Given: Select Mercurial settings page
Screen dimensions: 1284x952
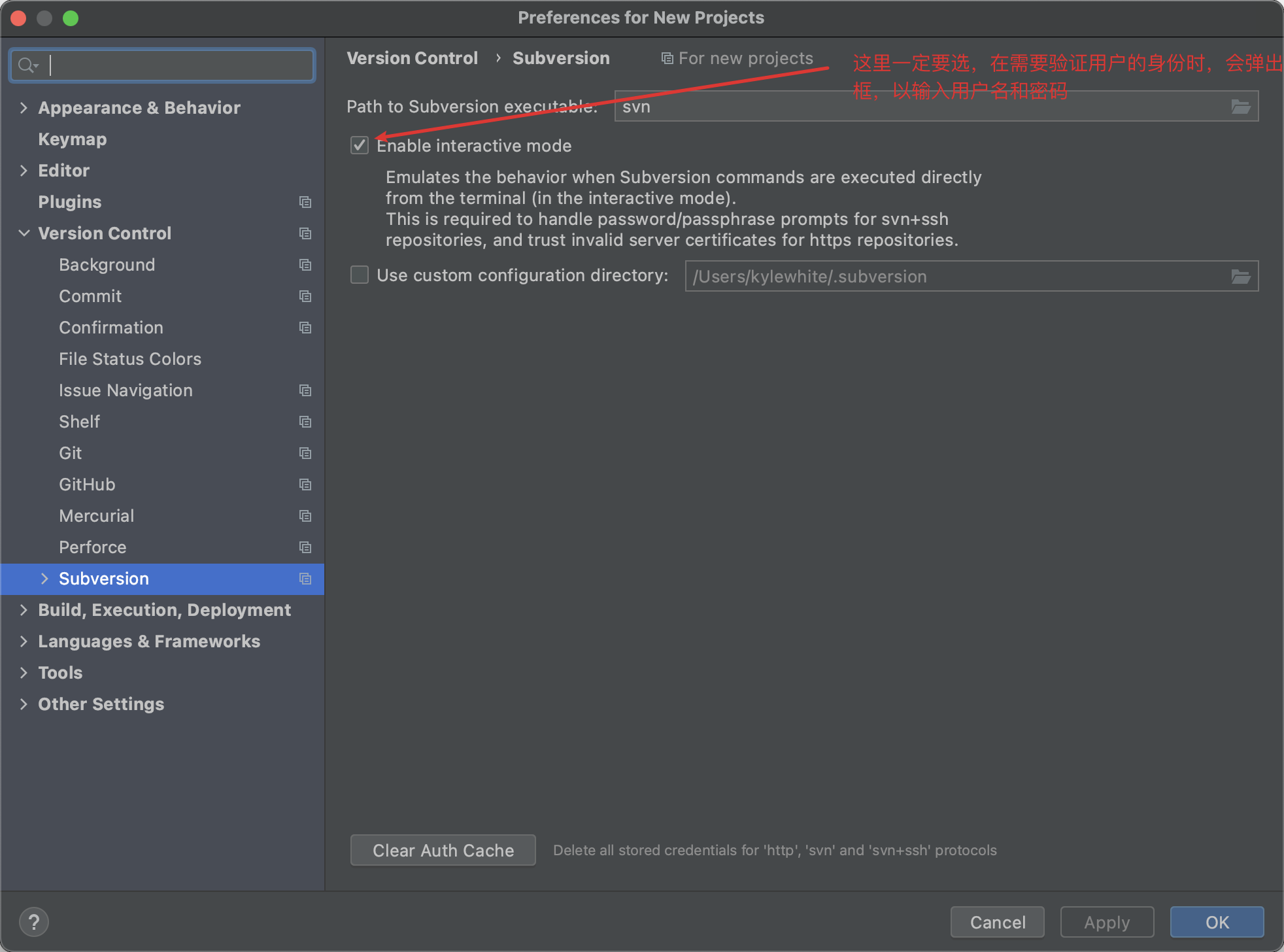Looking at the screenshot, I should click(x=97, y=516).
